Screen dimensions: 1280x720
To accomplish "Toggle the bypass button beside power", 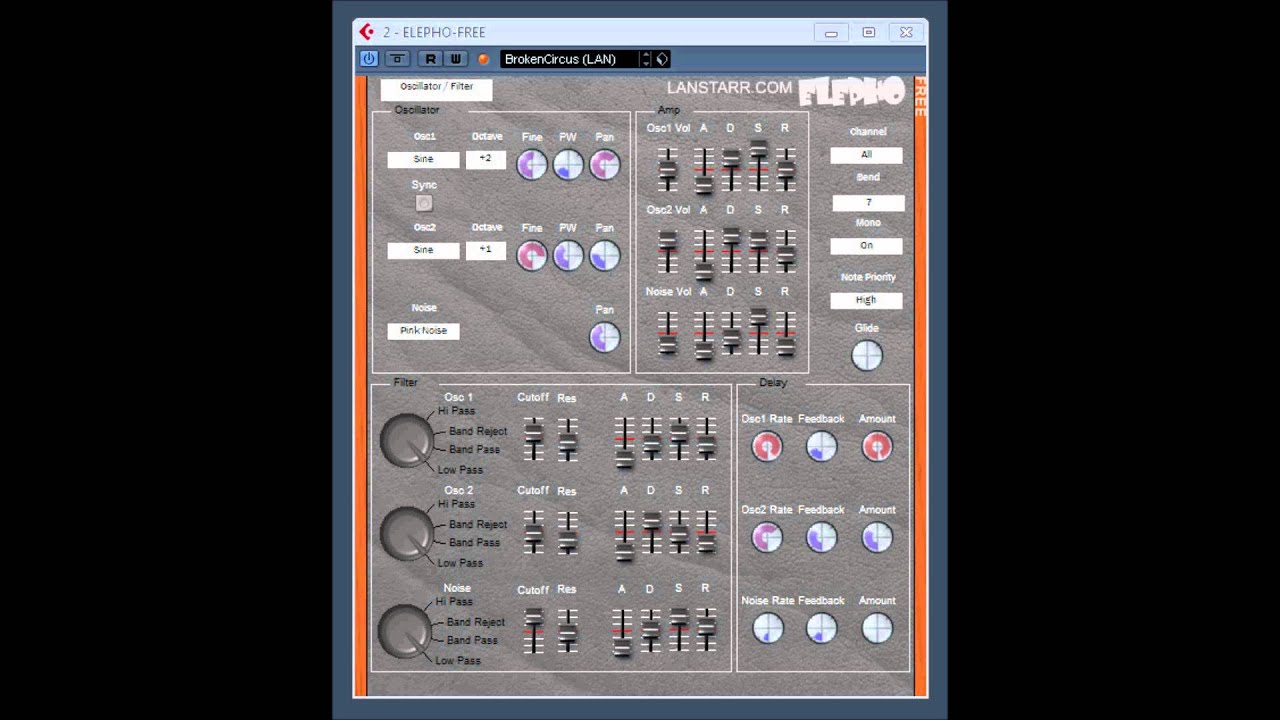I will pos(397,59).
